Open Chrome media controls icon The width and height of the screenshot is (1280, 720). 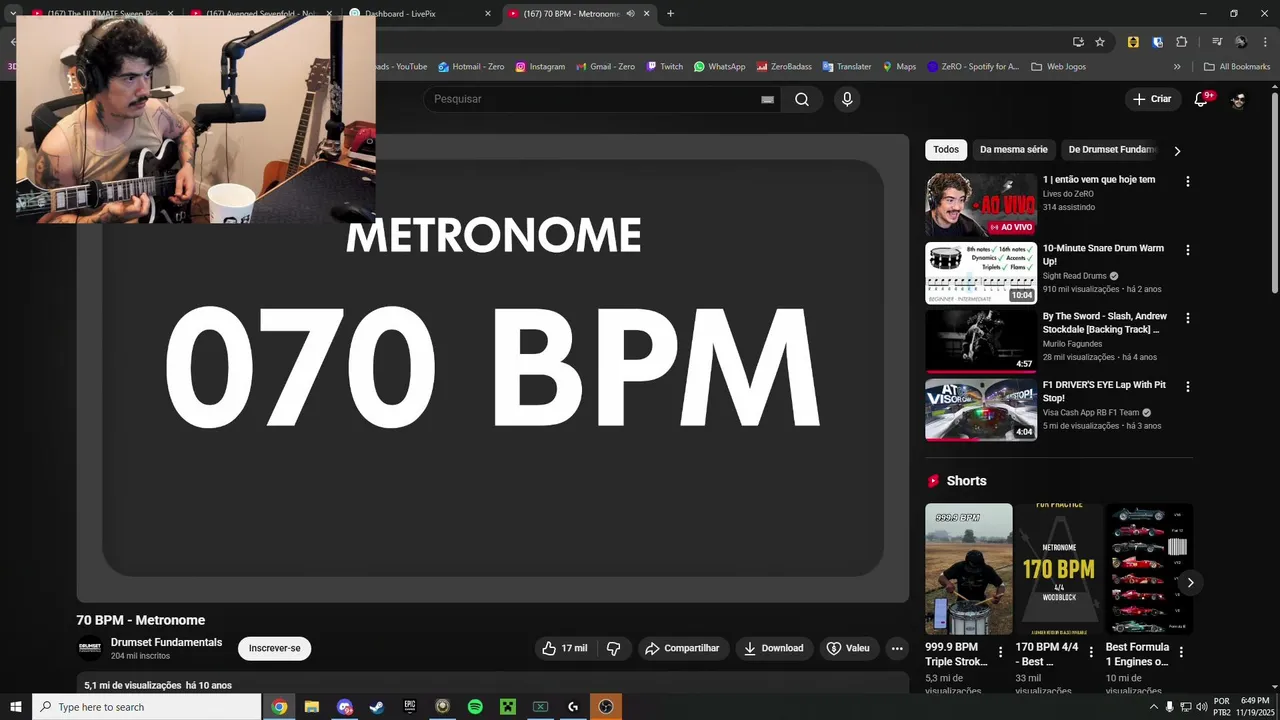1217,42
